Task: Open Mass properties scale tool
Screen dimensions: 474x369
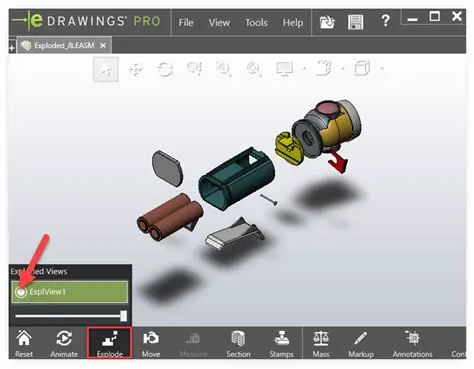Action: (x=321, y=344)
